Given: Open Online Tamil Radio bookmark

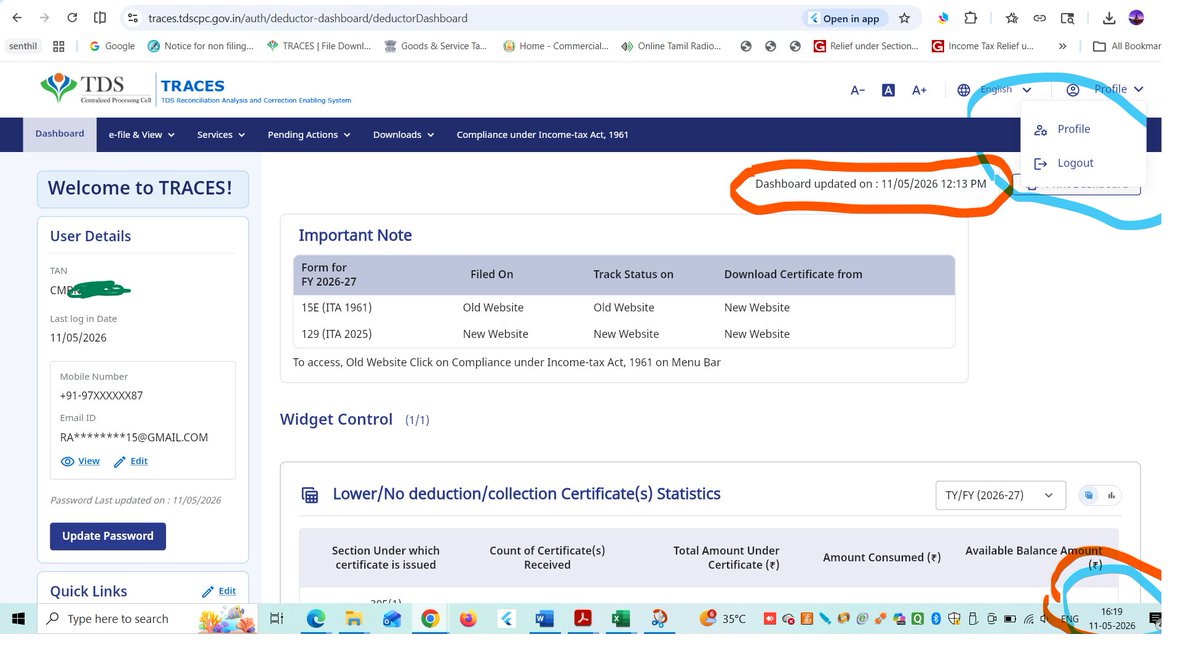Looking at the screenshot, I should (x=671, y=46).
